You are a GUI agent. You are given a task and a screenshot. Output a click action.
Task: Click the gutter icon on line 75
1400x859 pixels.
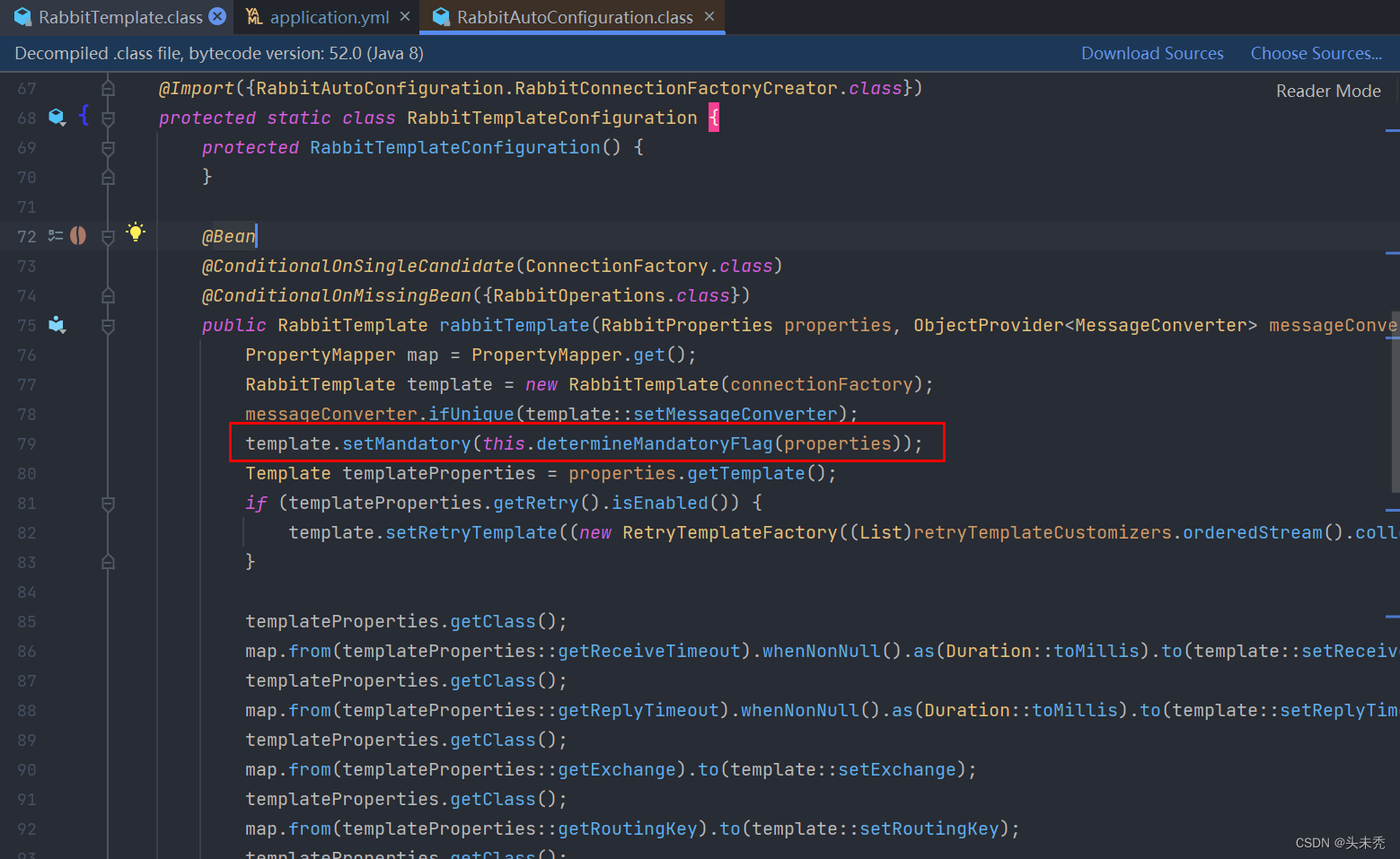[x=57, y=325]
